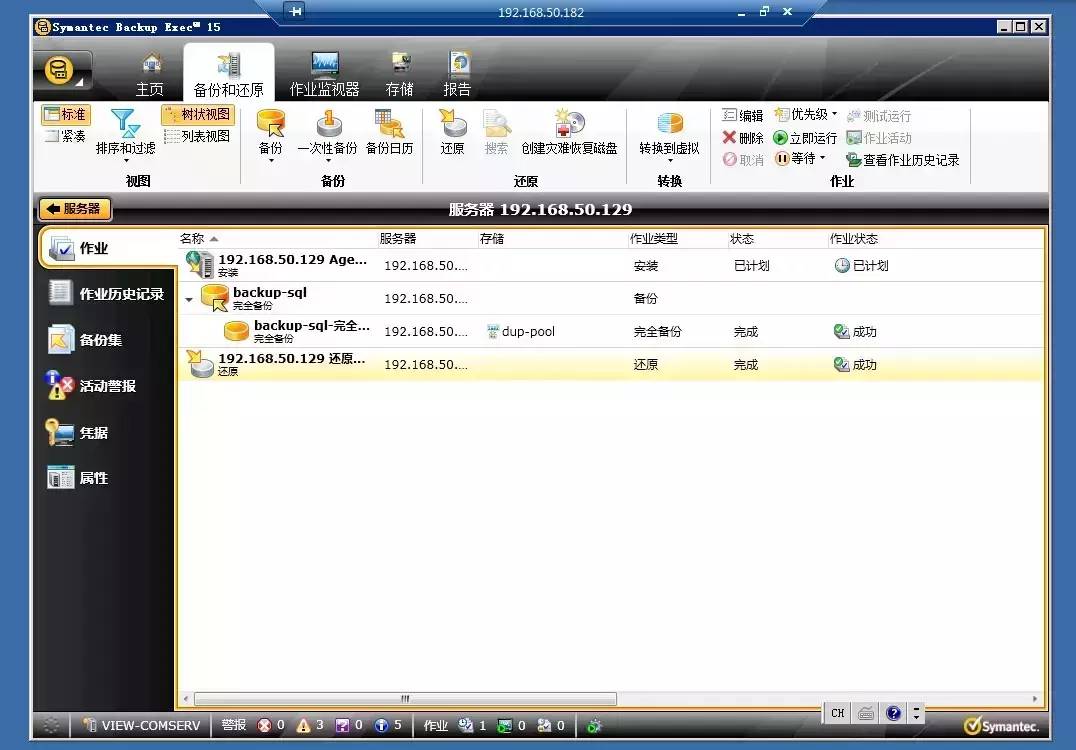Open the 优先级 dropdown
Viewport: 1076px width, 750px height.
[x=806, y=115]
